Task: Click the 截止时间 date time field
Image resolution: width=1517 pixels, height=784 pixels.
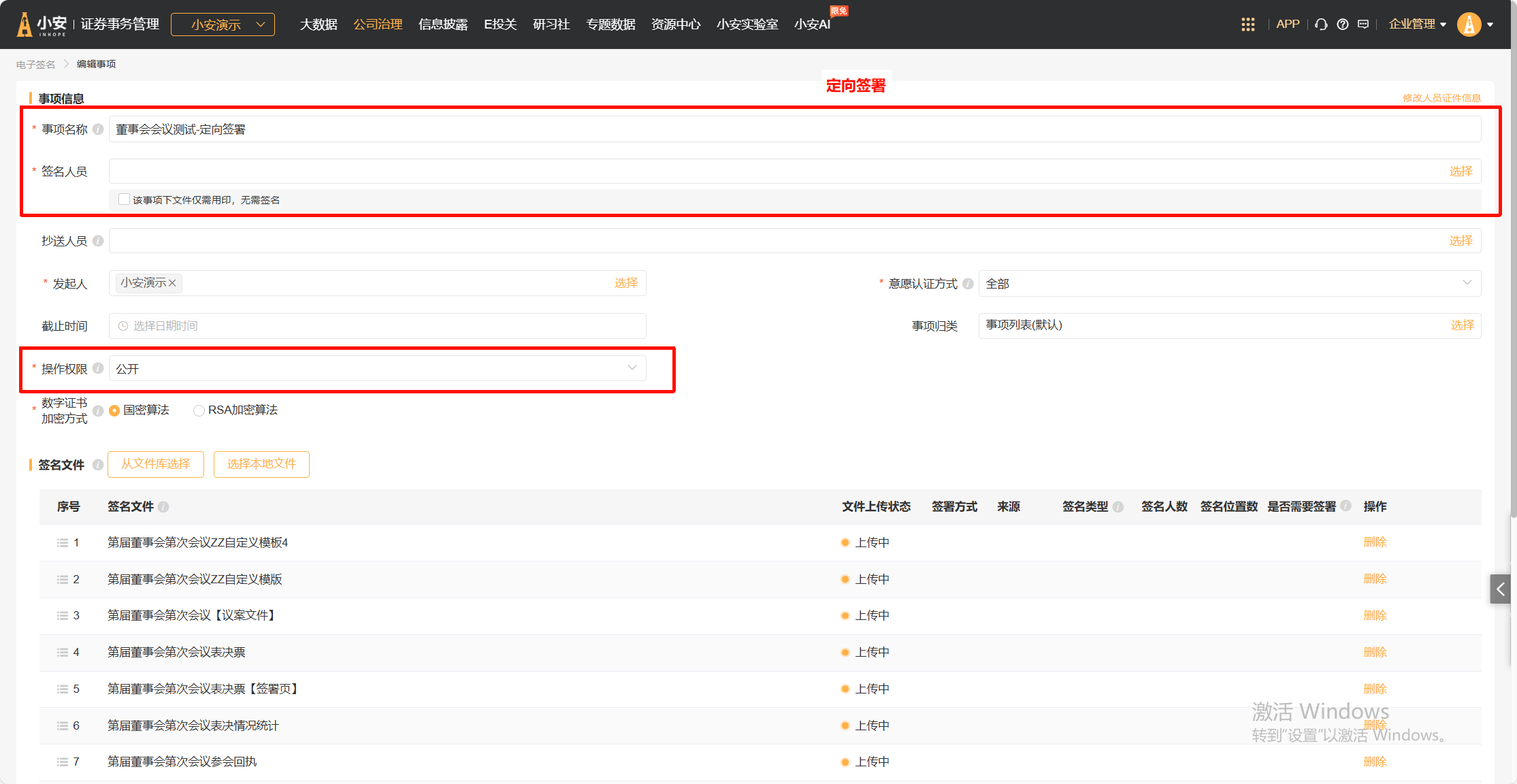Action: 377,326
